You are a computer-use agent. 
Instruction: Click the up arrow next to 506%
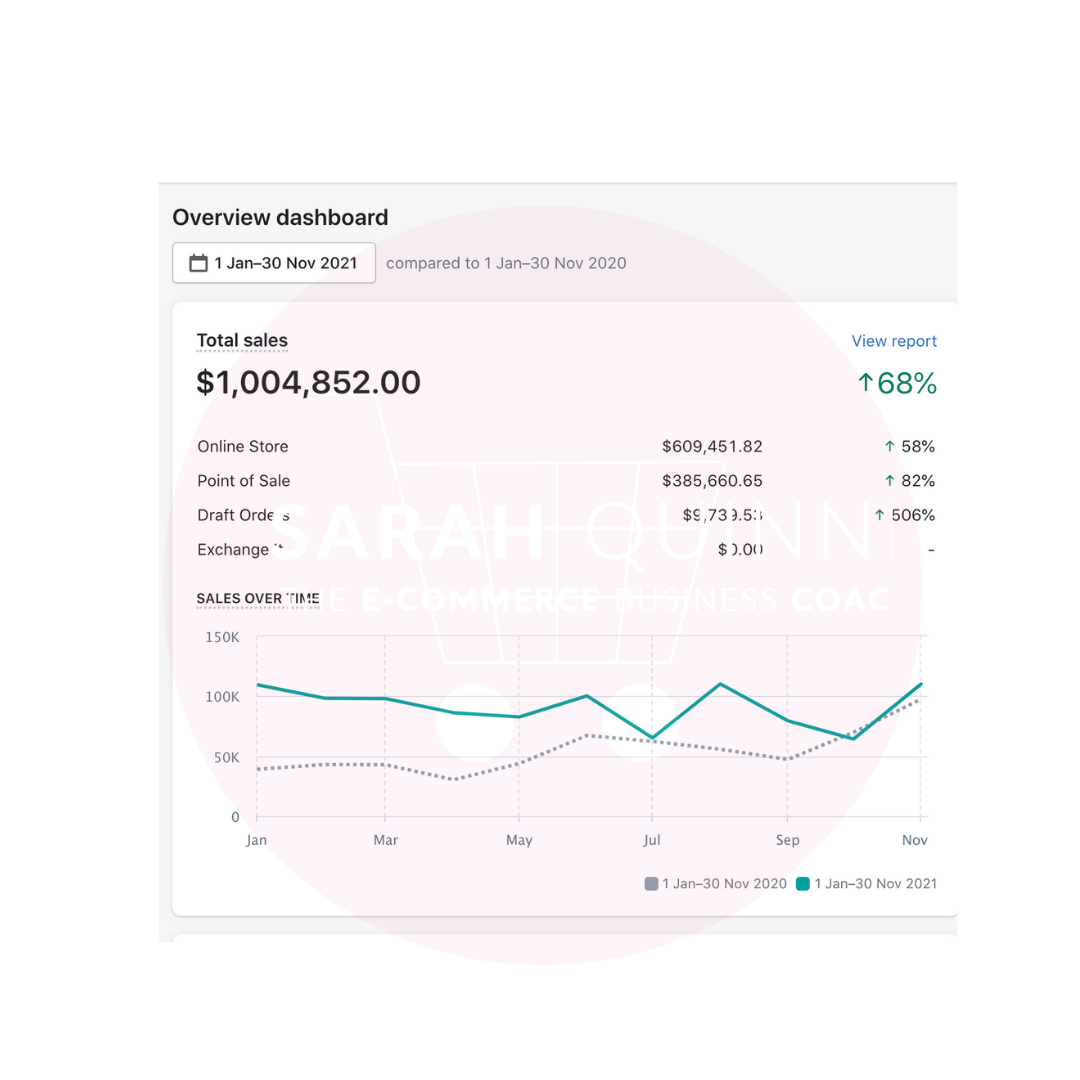(879, 515)
